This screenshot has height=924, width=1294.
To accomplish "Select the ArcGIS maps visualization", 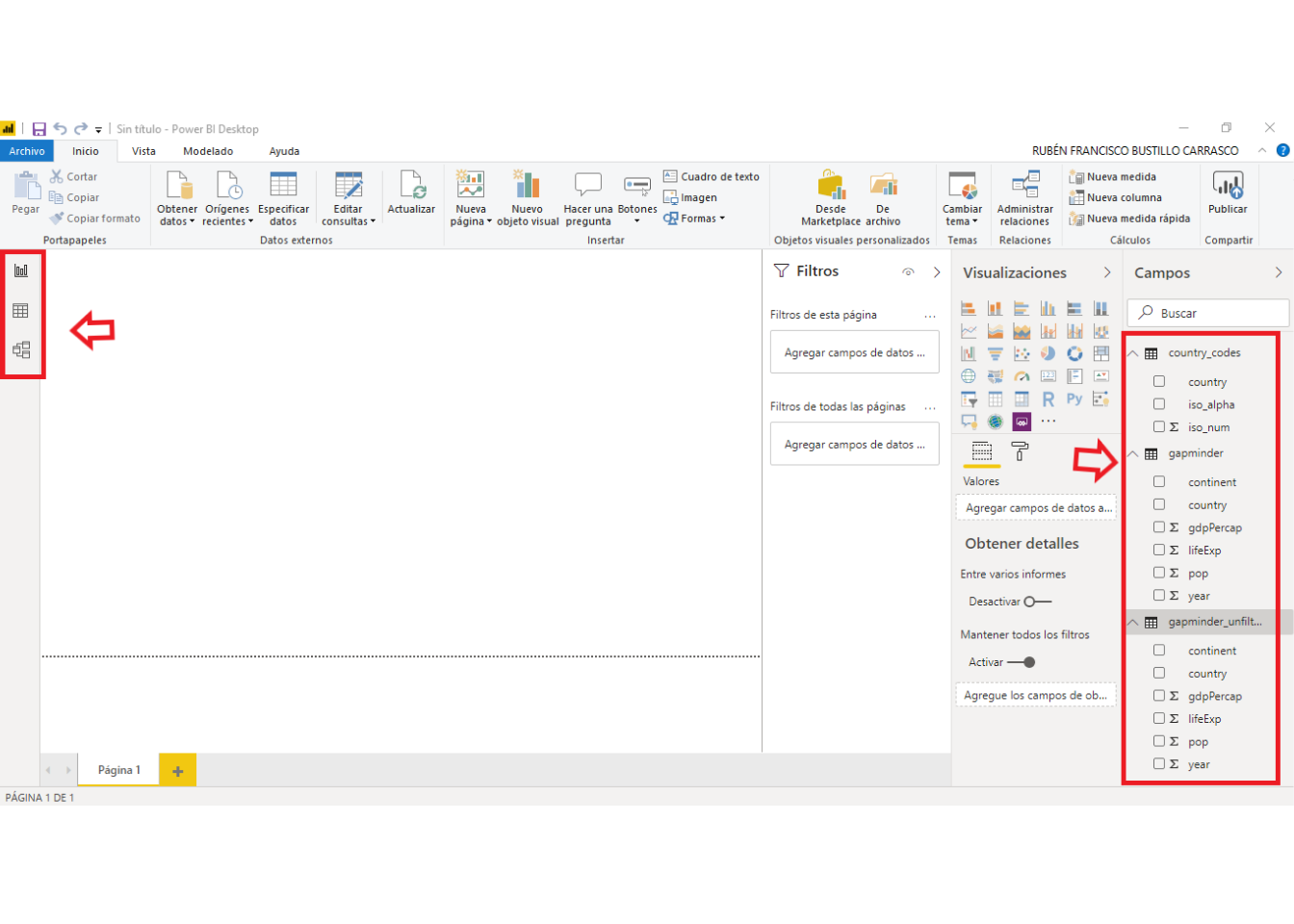I will pos(996,422).
